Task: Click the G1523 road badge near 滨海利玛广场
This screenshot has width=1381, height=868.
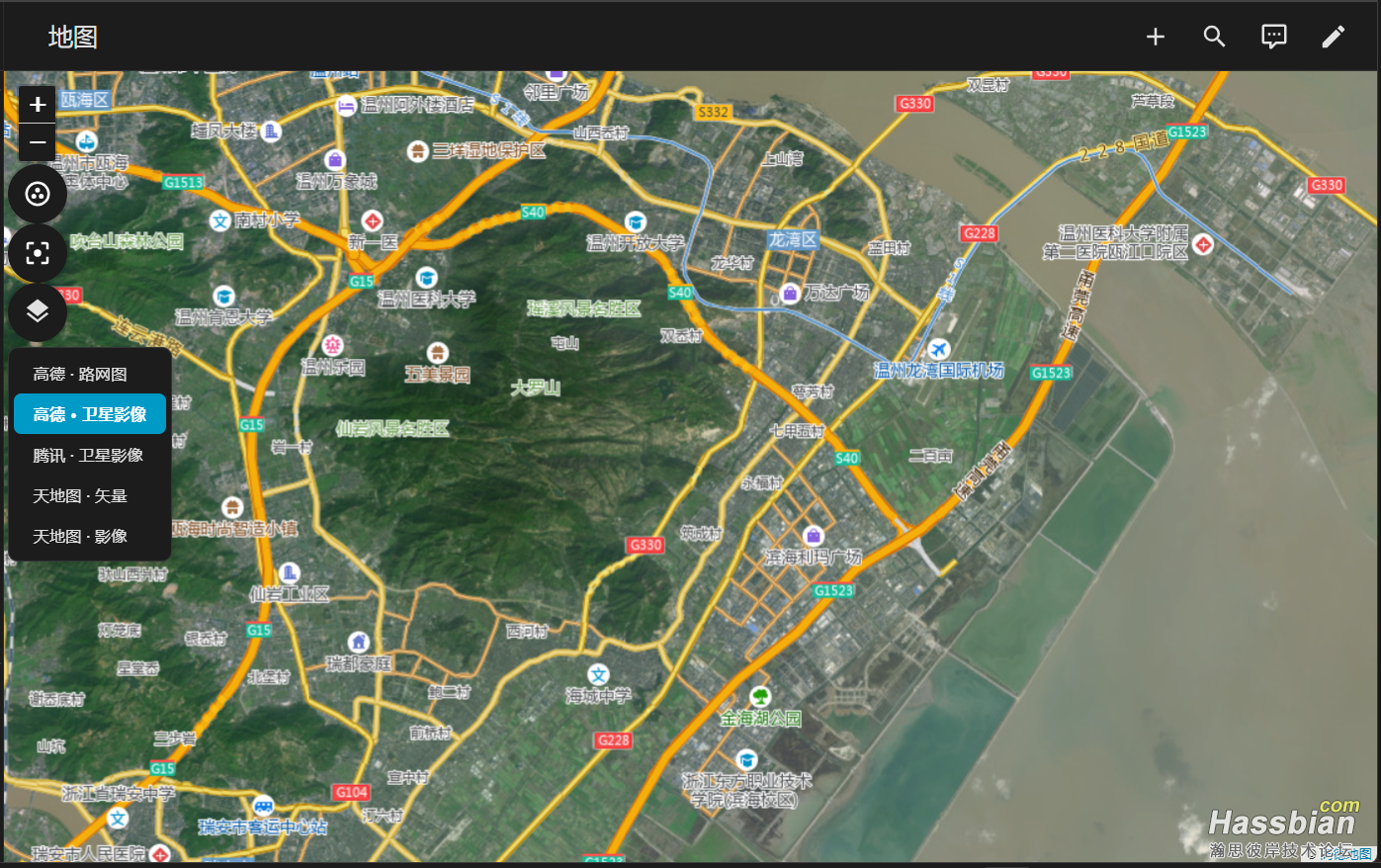Action: [833, 590]
